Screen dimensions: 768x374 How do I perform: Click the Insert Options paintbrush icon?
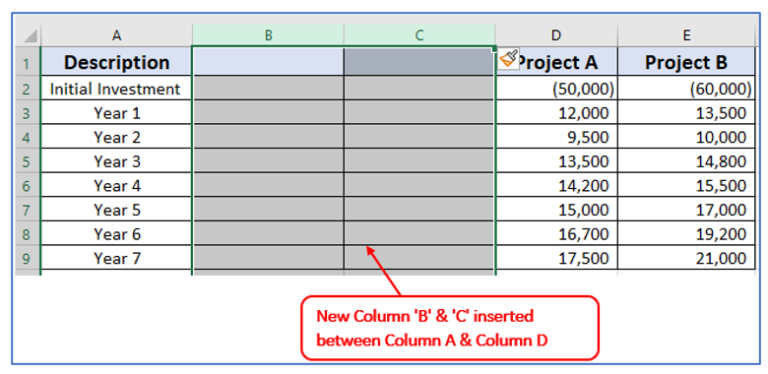coord(509,59)
